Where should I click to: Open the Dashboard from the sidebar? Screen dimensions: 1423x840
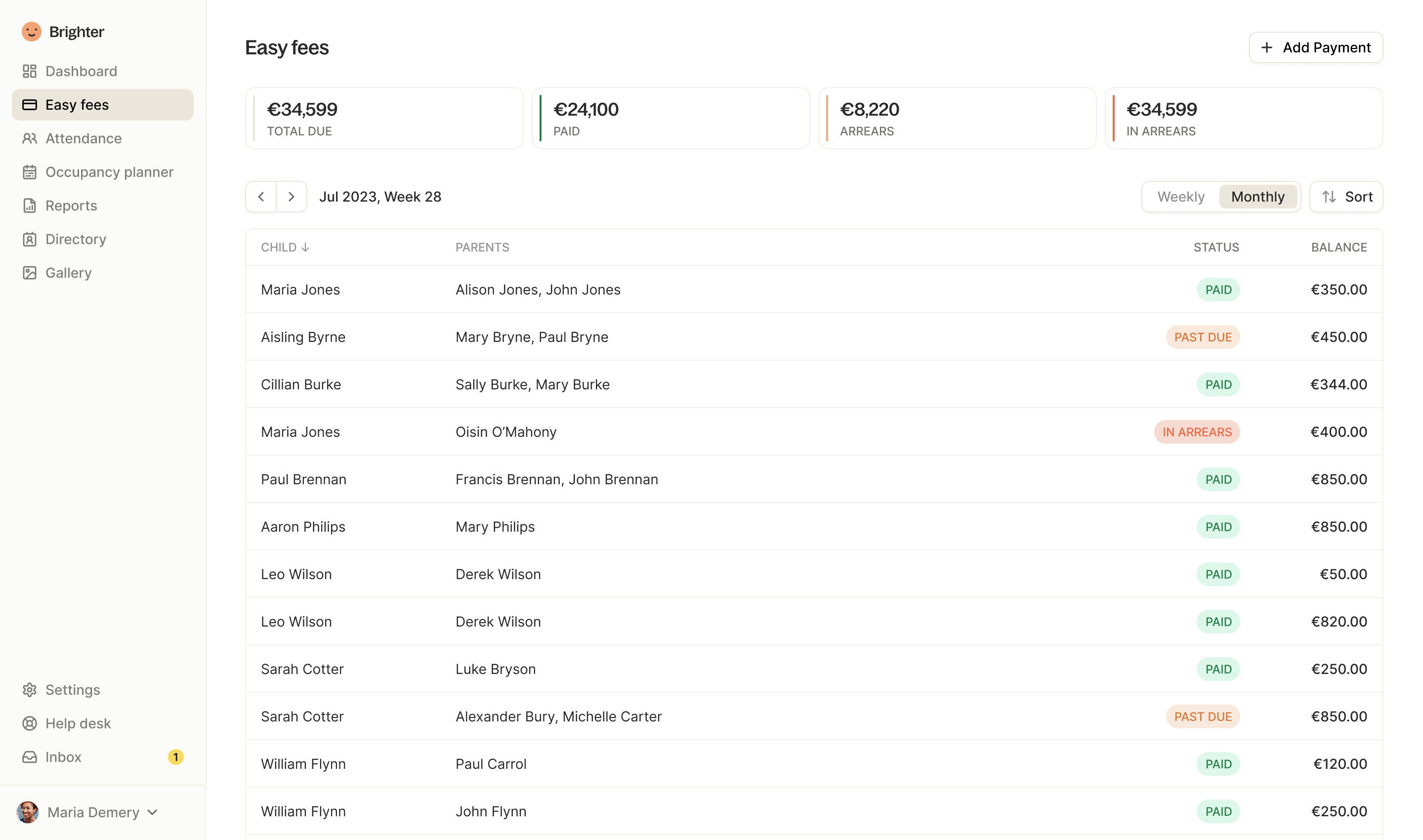pyautogui.click(x=81, y=71)
